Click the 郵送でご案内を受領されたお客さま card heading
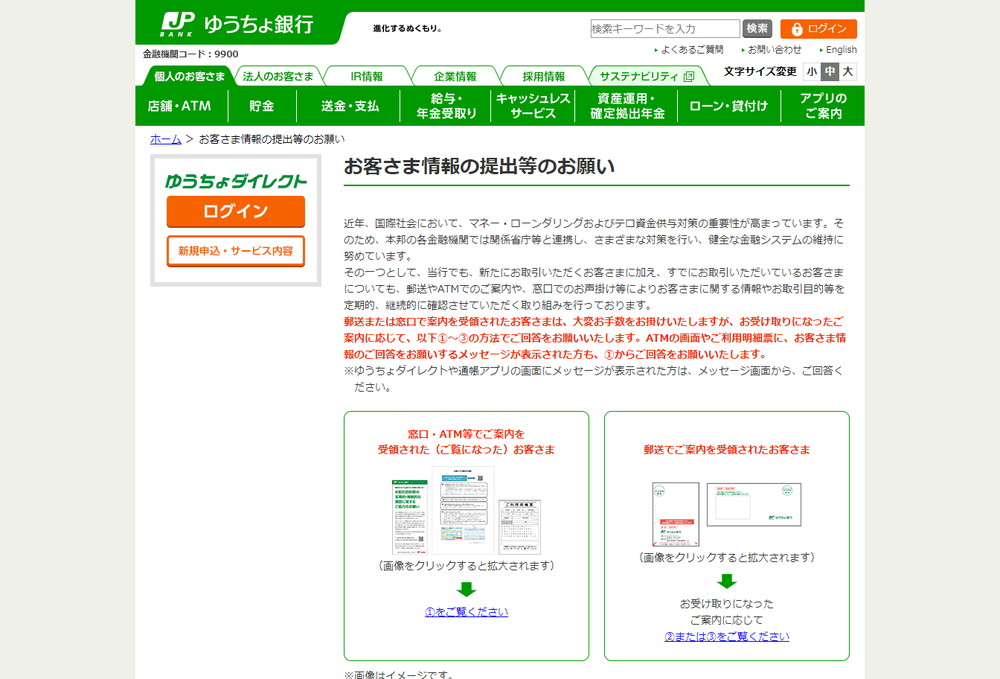Image resolution: width=1000 pixels, height=679 pixels. point(726,449)
